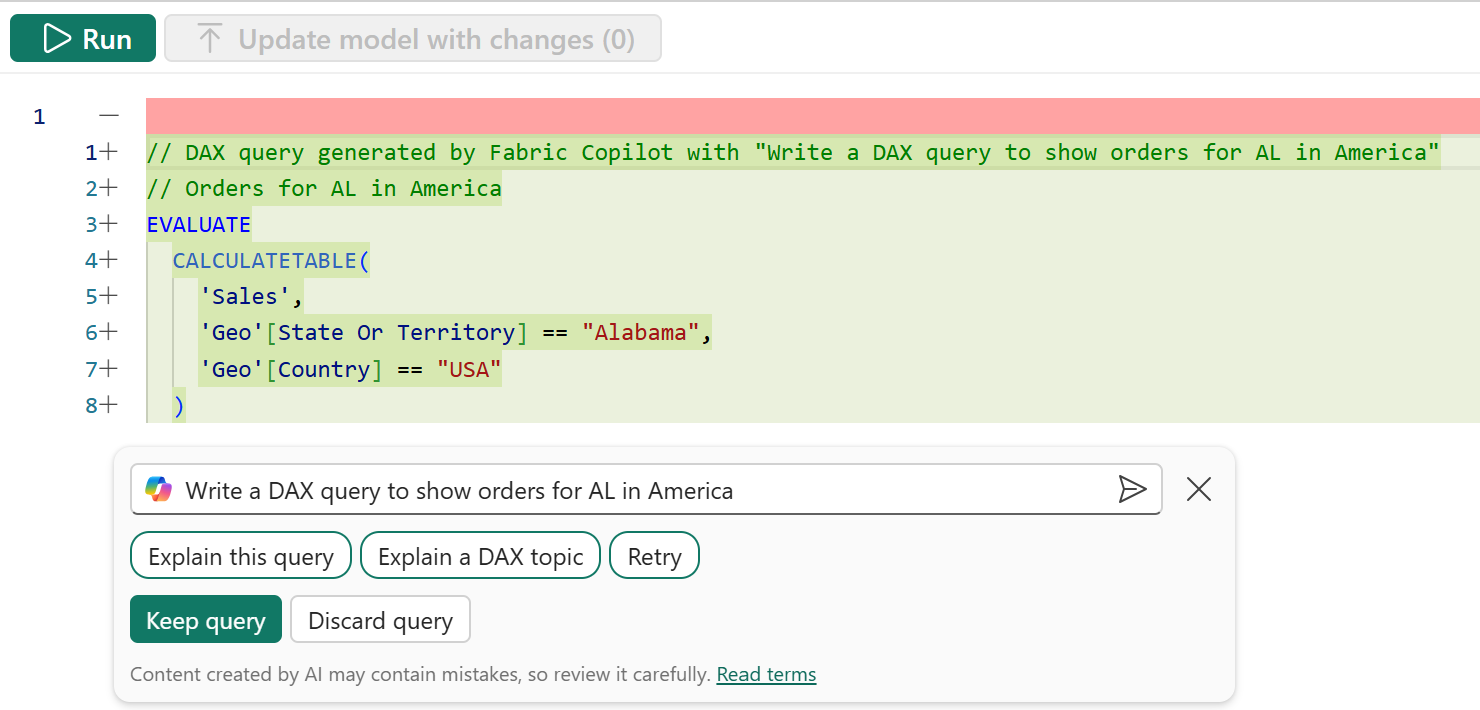Click Update model with changes button
This screenshot has height=710, width=1480.
(x=413, y=39)
